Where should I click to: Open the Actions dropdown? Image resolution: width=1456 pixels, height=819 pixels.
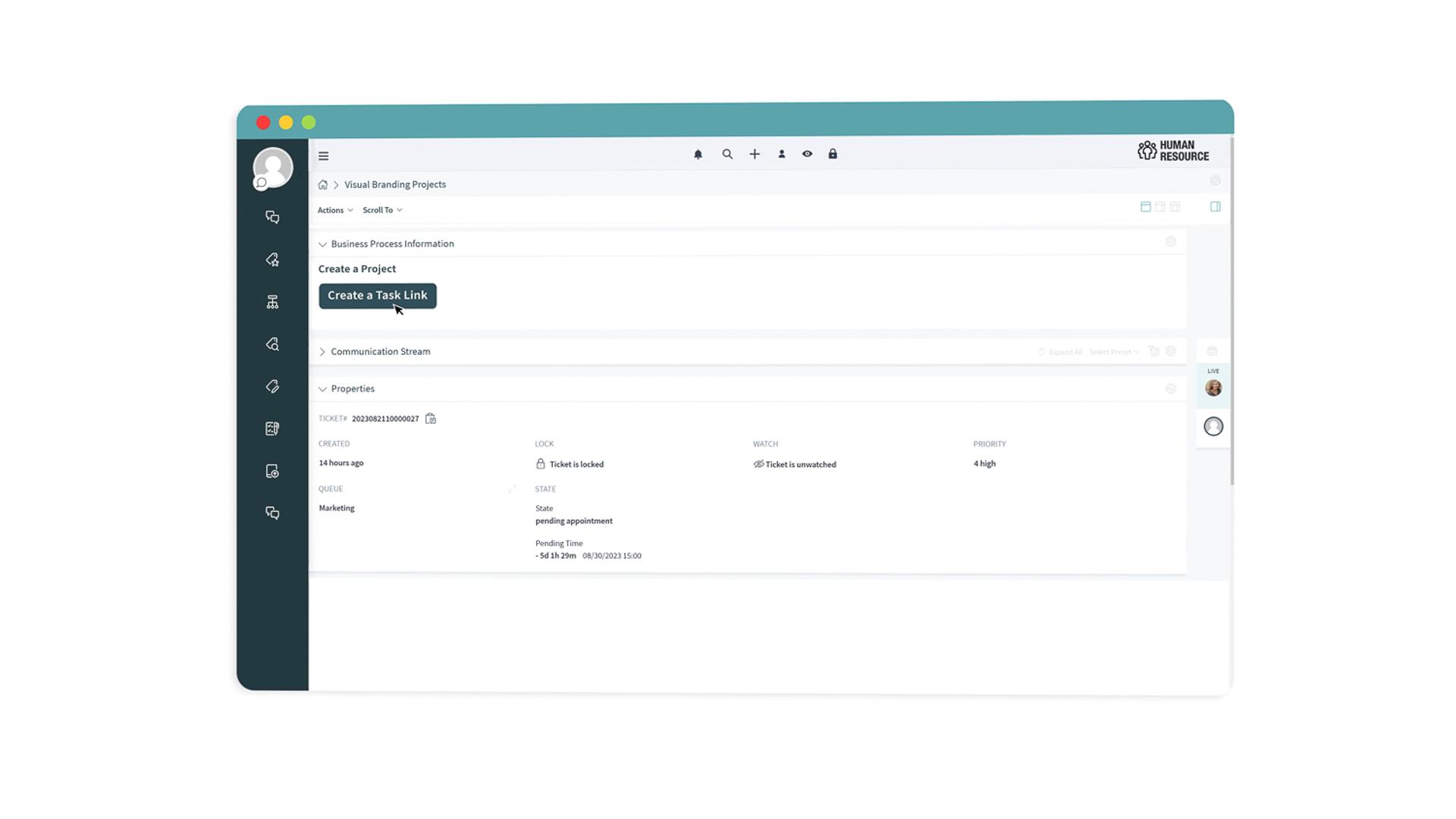pyautogui.click(x=335, y=211)
